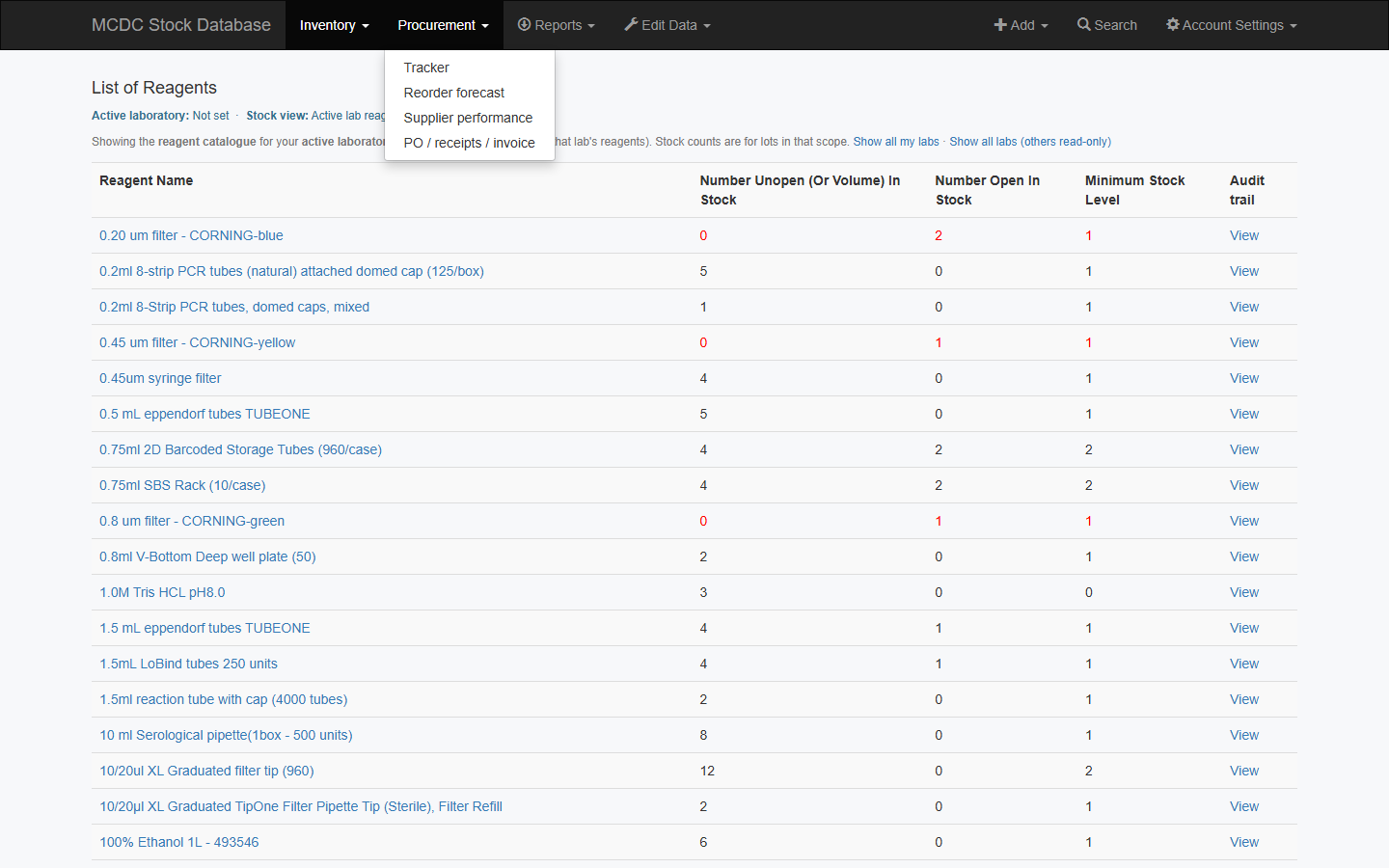Image resolution: width=1389 pixels, height=868 pixels.
Task: Click the Account Settings gear icon
Action: [1173, 25]
